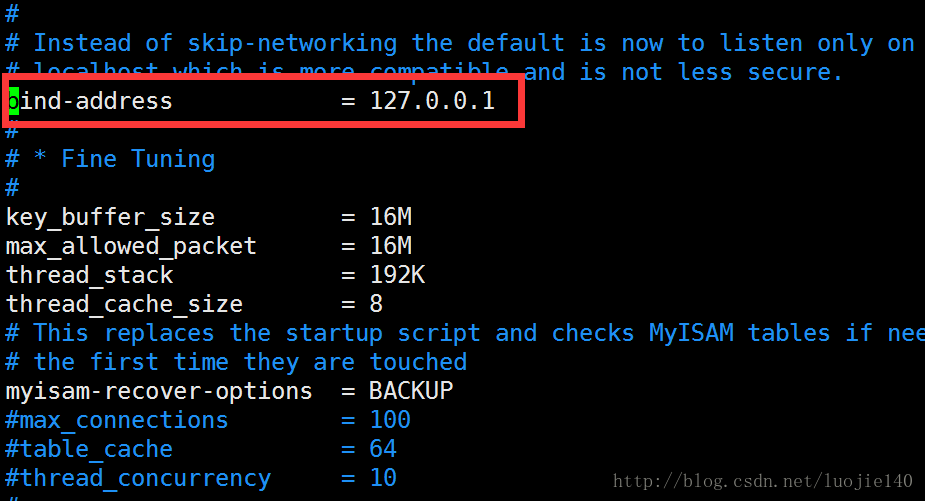Click the 16M value of max_allowed_packet
Viewport: 925px width, 501px height.
(x=390, y=246)
